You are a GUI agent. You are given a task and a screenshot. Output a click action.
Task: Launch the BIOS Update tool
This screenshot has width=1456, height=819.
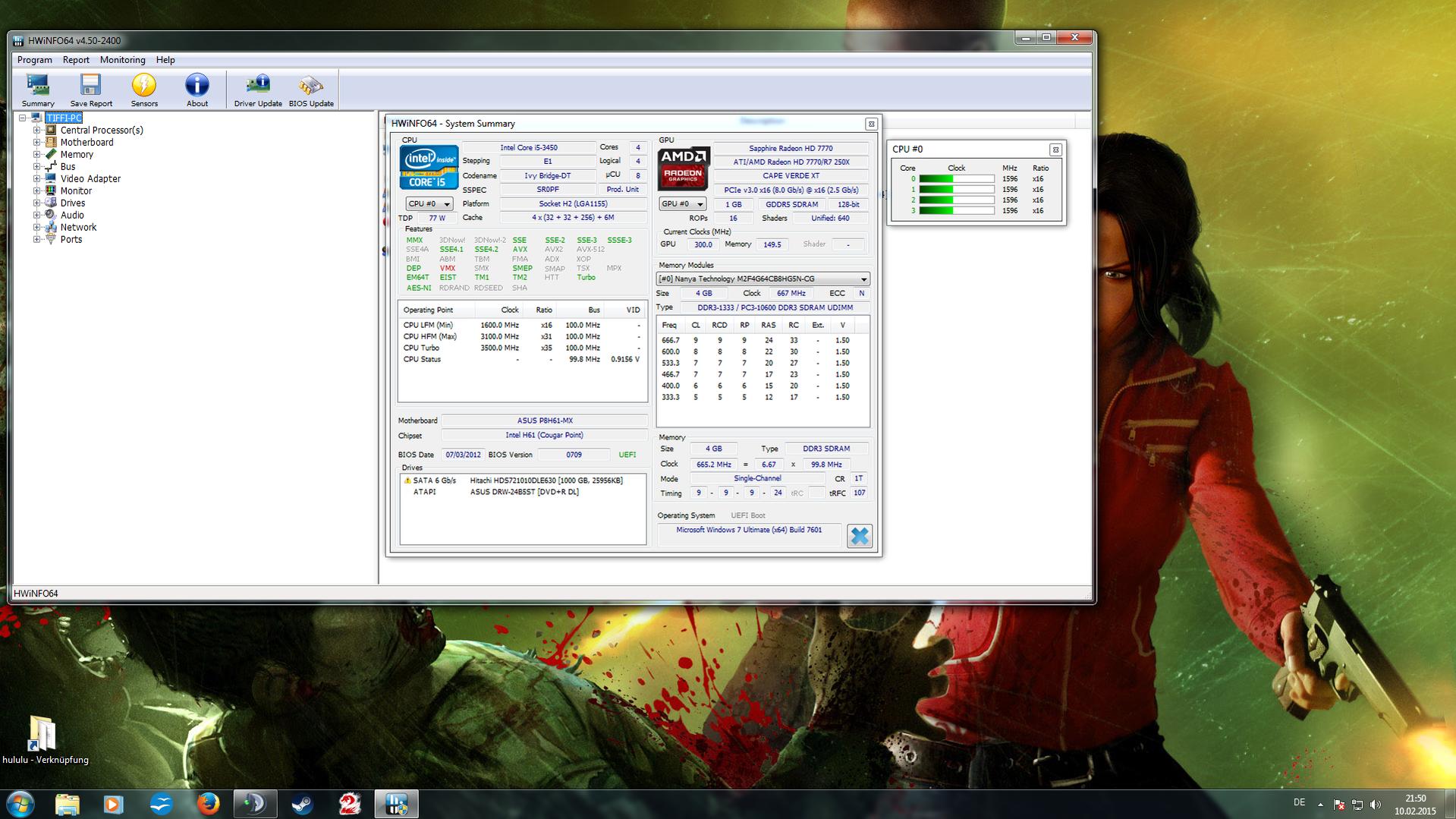pyautogui.click(x=311, y=90)
